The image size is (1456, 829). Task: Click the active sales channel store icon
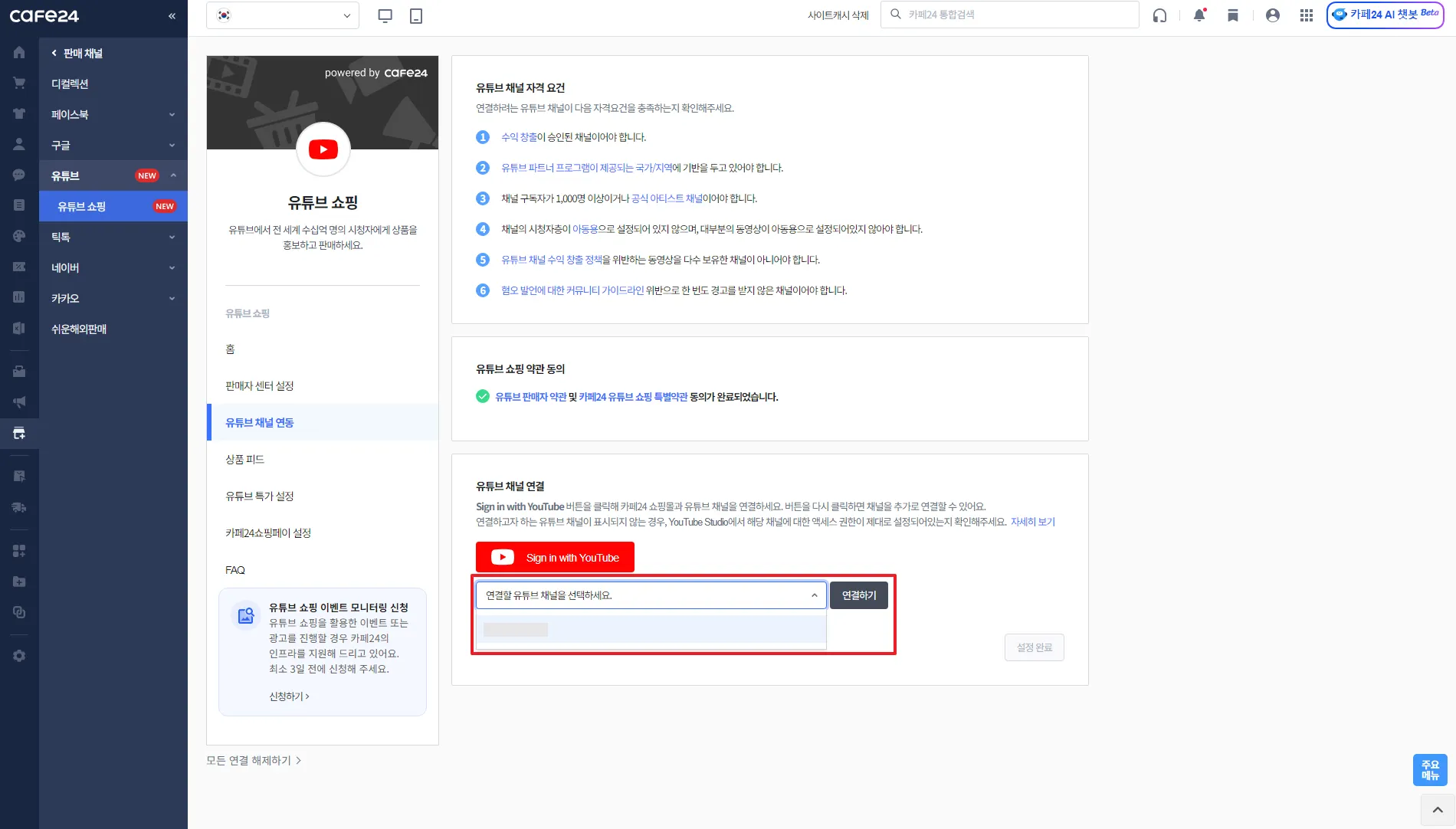(x=19, y=433)
